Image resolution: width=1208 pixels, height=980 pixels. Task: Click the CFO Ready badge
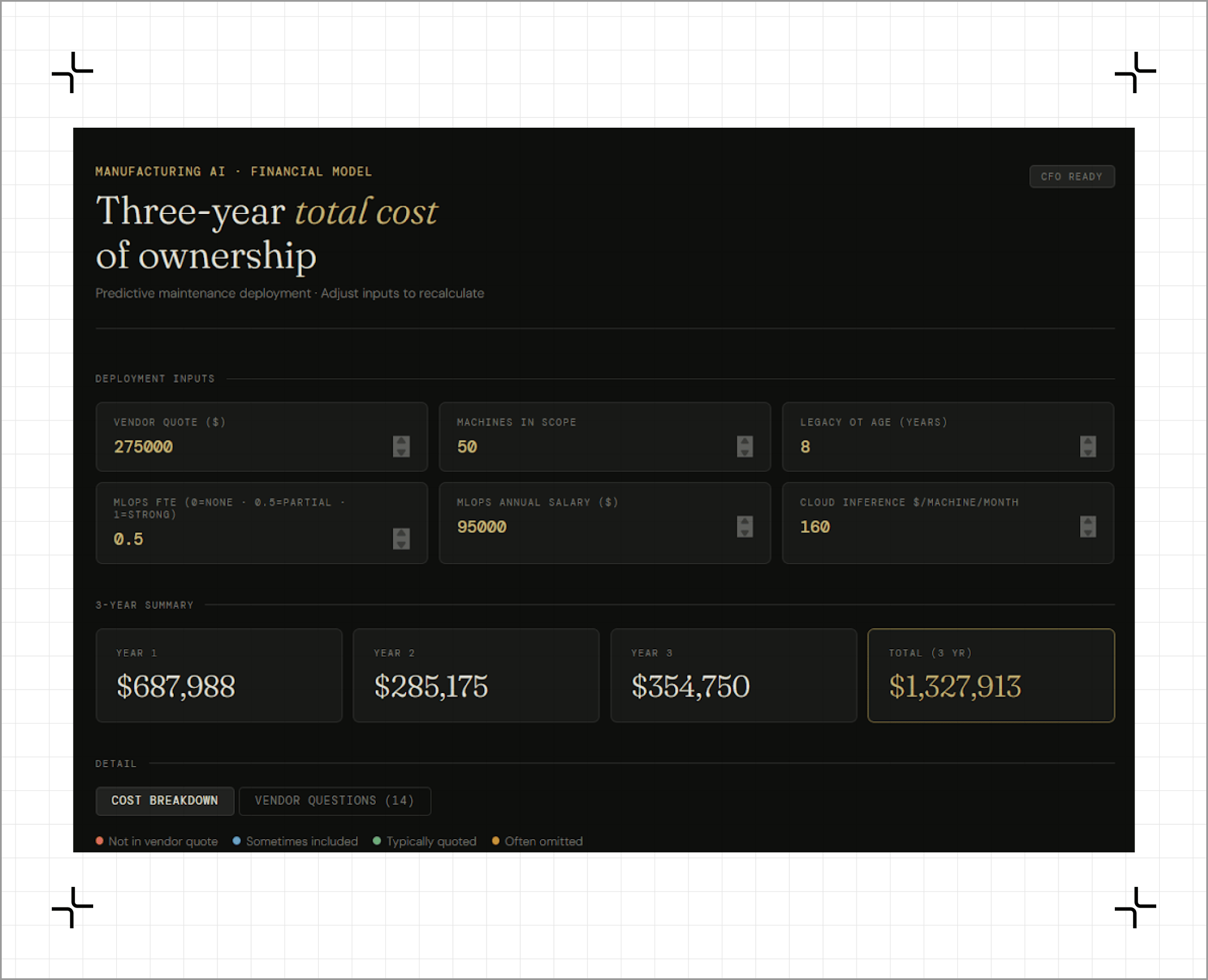(1071, 177)
